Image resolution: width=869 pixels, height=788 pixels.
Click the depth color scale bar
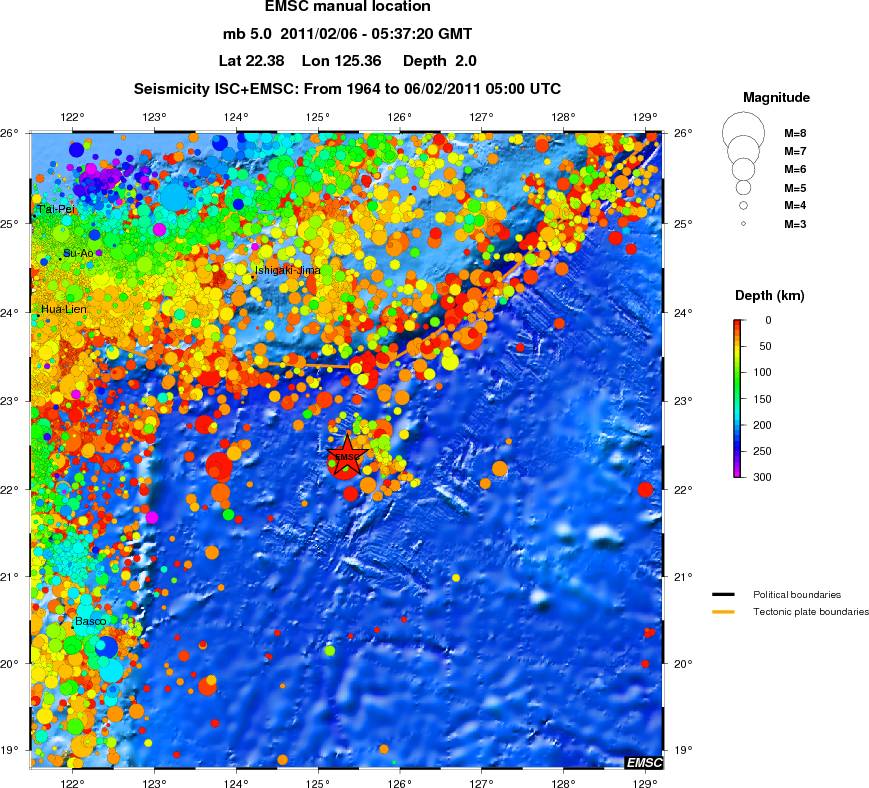tap(739, 398)
